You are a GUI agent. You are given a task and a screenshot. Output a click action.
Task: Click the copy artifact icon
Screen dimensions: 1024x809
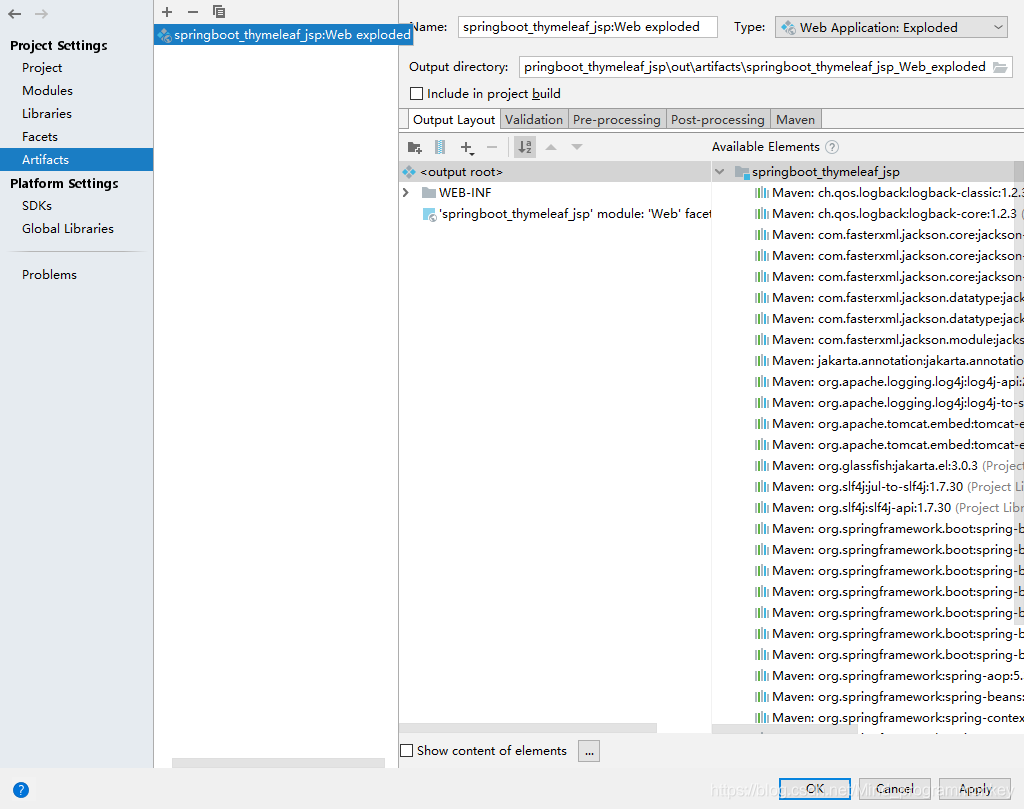click(x=219, y=12)
